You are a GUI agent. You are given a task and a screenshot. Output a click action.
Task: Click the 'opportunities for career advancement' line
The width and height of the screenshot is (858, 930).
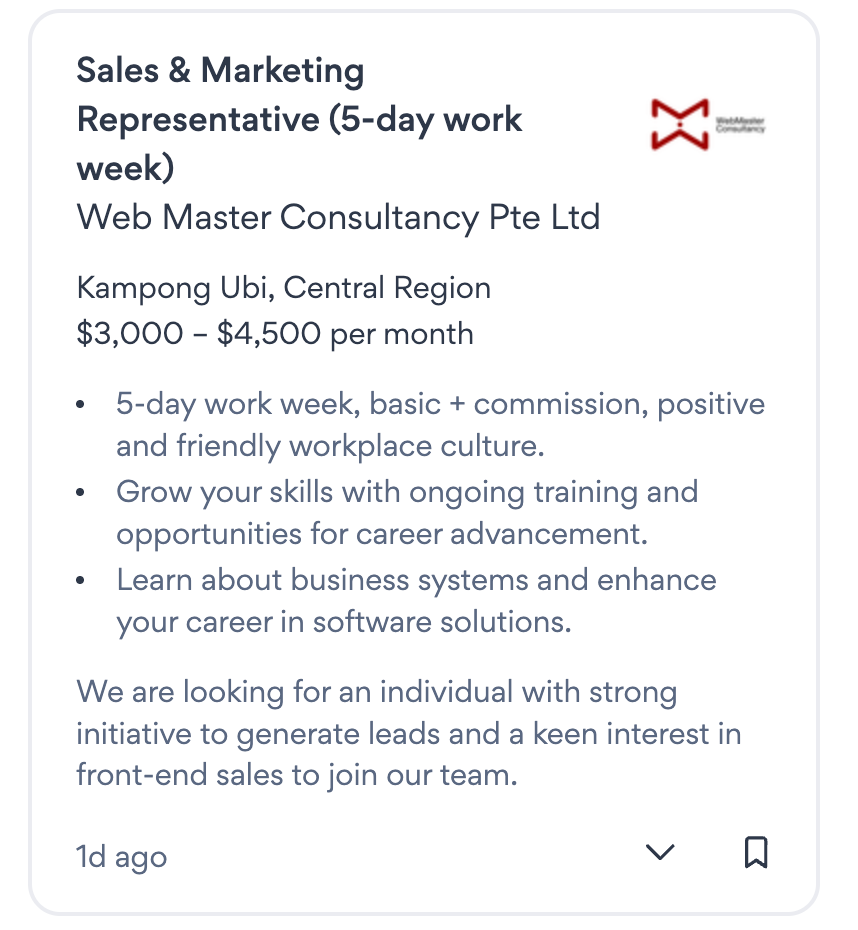click(x=382, y=534)
